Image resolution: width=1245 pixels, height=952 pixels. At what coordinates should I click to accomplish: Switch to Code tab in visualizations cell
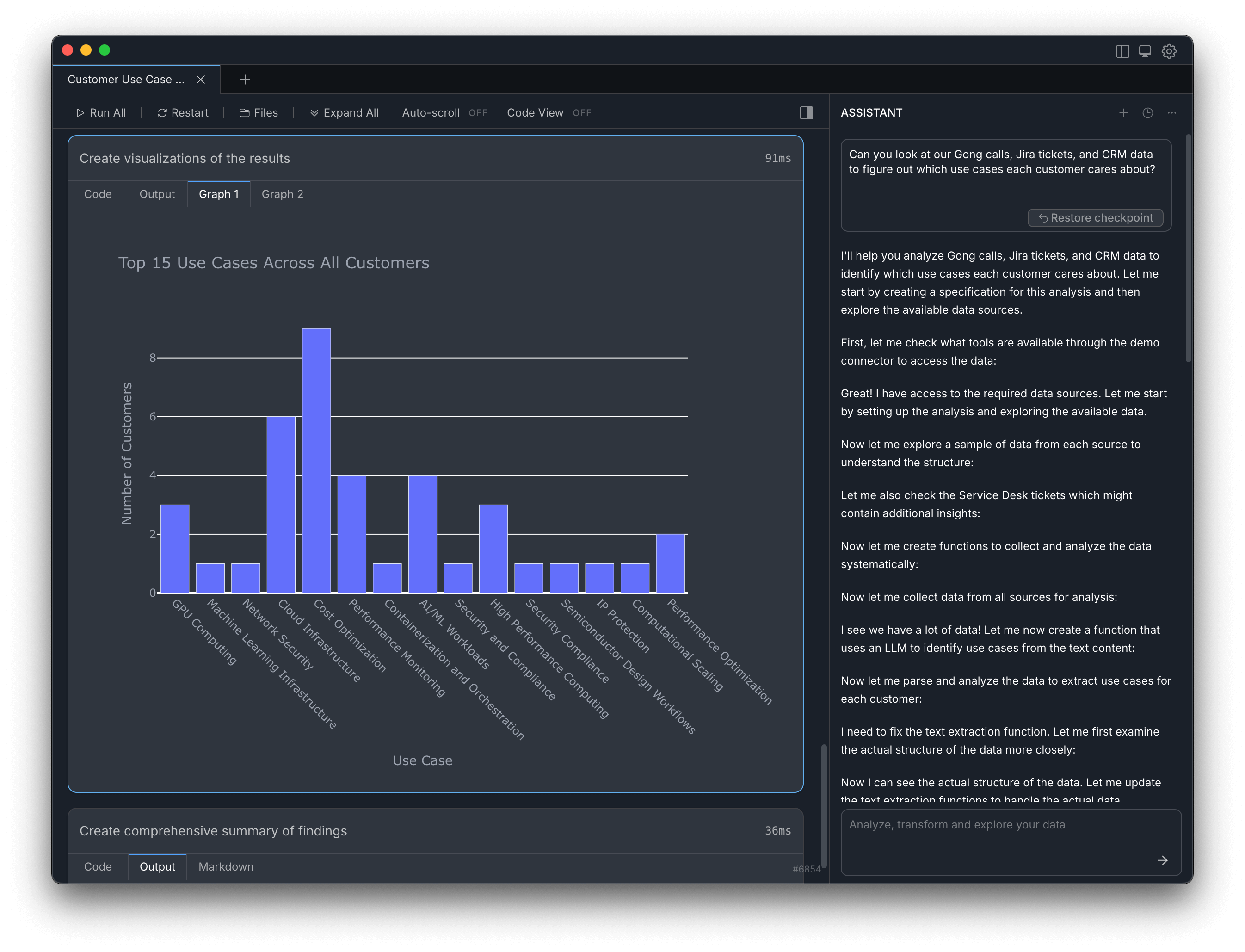coord(98,194)
